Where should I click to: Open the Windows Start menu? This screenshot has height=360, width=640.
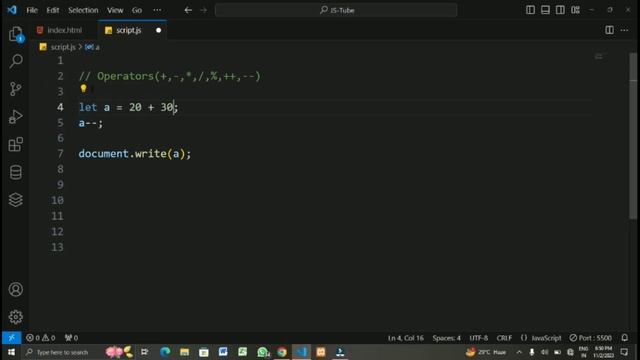pos(11,352)
